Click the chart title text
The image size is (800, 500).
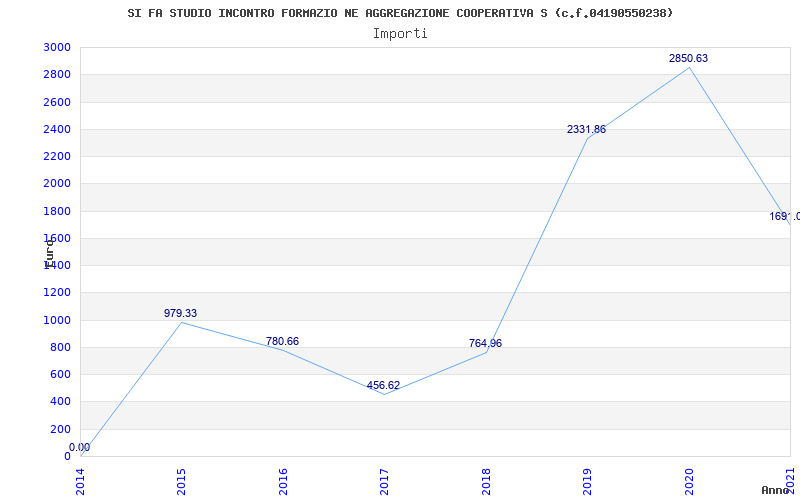[401, 13]
